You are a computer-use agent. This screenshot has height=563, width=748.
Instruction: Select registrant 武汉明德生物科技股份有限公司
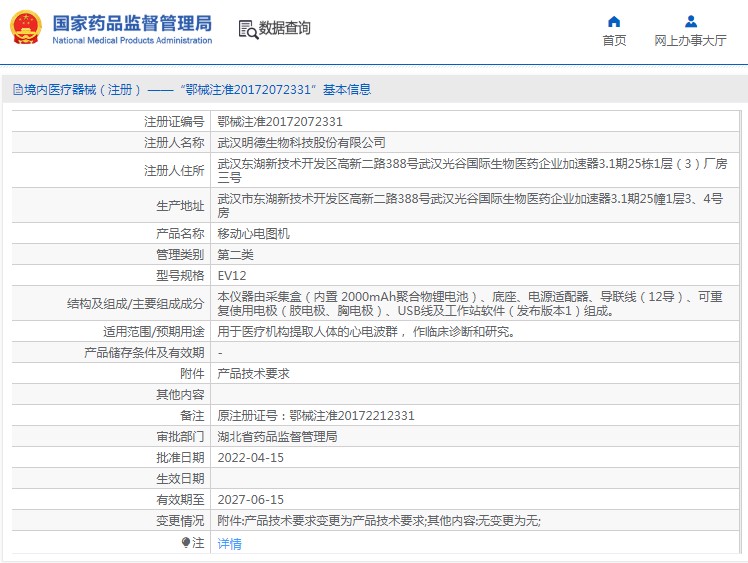301,143
